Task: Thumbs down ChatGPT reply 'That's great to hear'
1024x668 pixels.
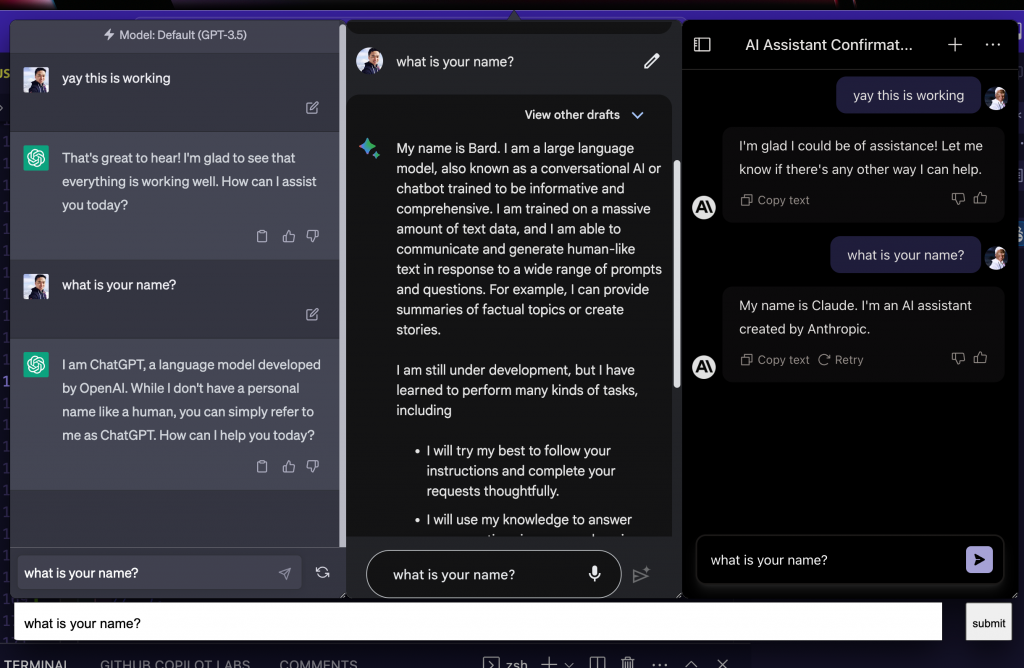Action: click(x=313, y=236)
